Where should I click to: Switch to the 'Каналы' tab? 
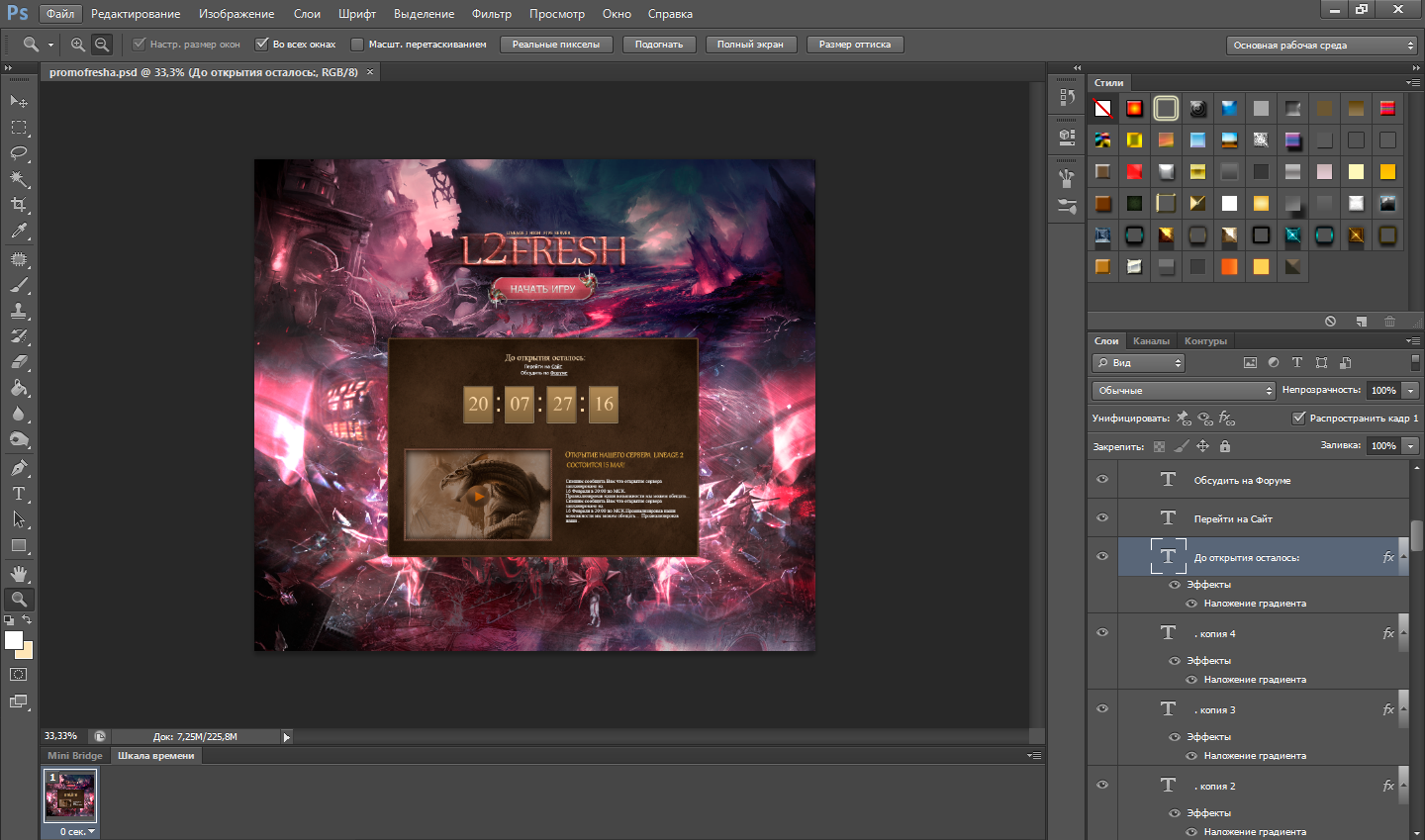point(1151,341)
